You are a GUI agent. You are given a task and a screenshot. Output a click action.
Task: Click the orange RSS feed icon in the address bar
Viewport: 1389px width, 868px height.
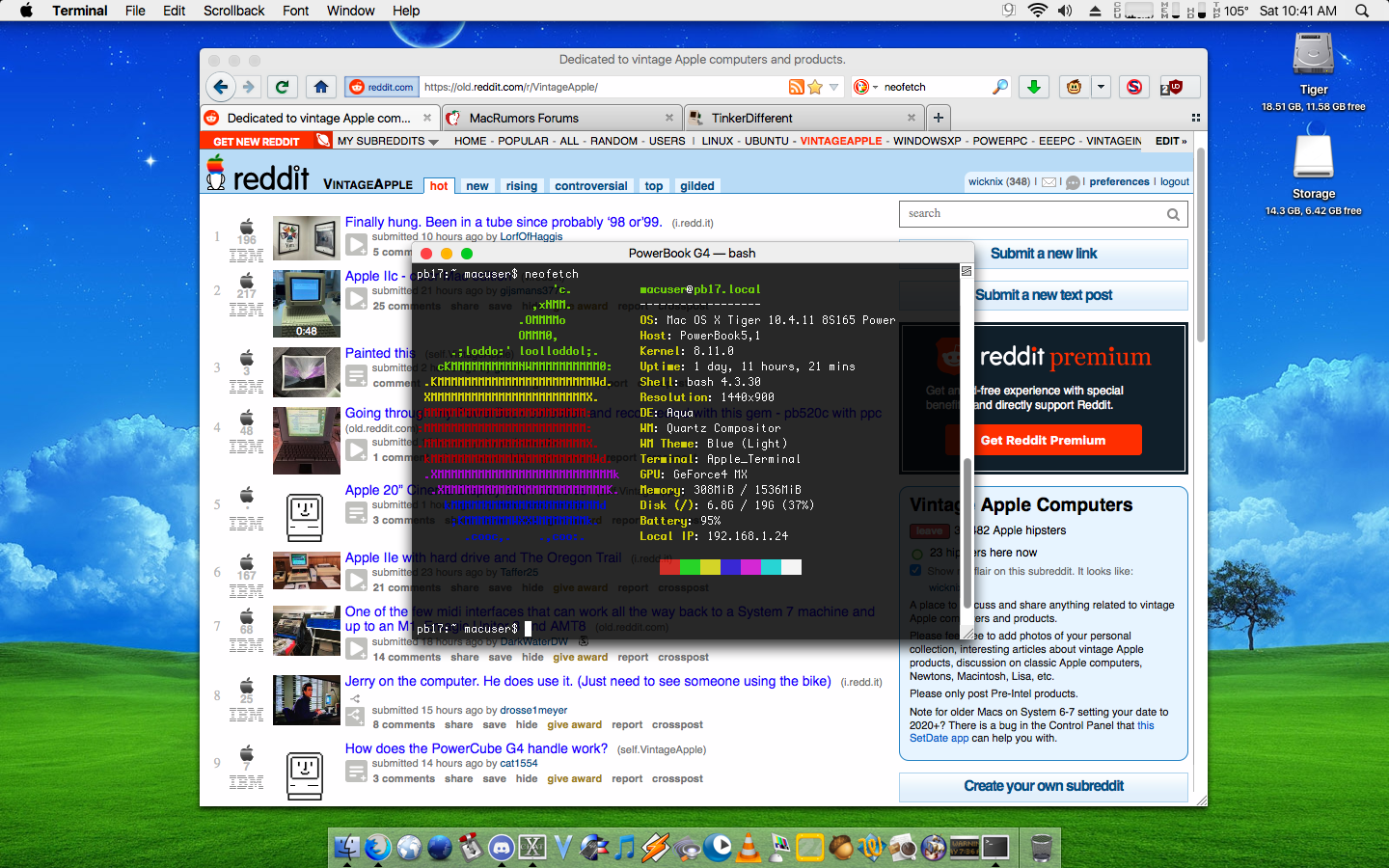796,87
